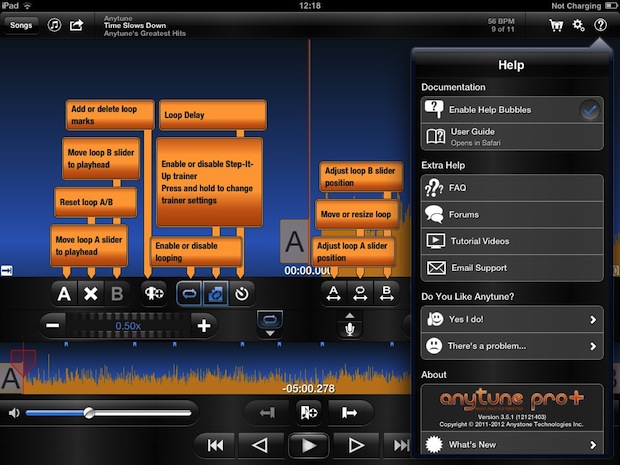Tap the 56 BPM tempo readout
This screenshot has height=465, width=620.
501,21
